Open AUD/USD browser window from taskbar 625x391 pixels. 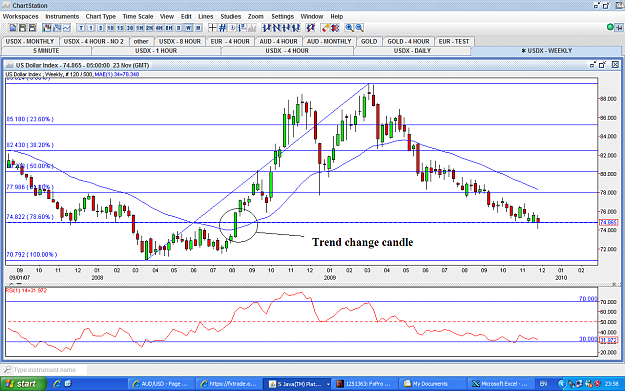(x=161, y=384)
